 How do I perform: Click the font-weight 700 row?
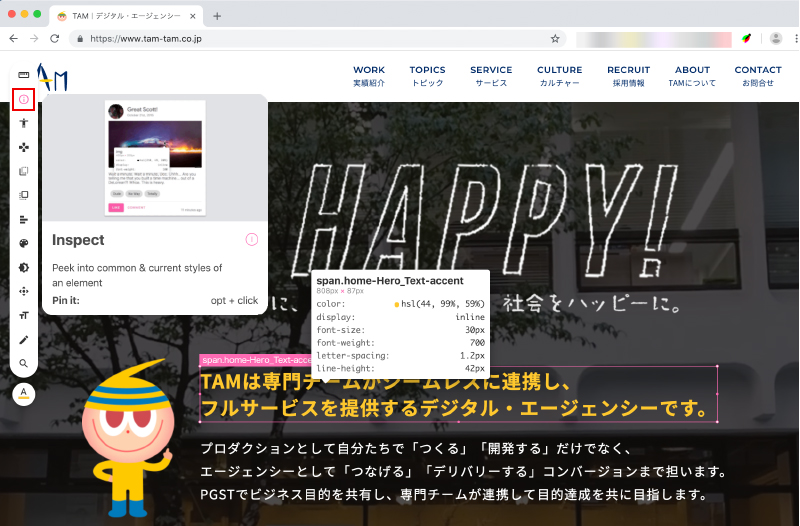tap(401, 343)
